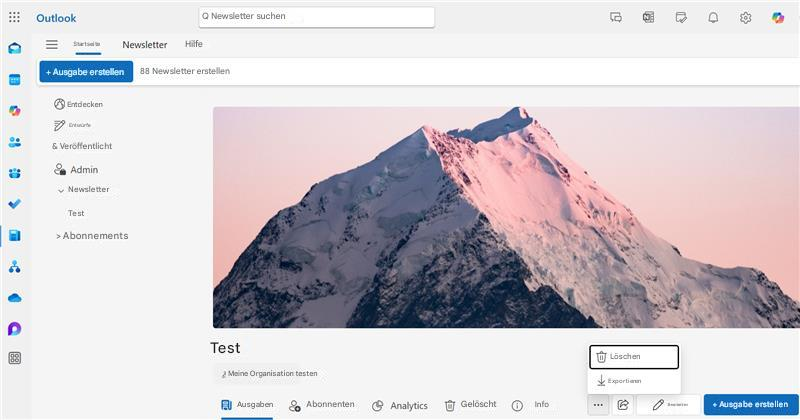The image size is (800, 420).
Task: Collapse the Newsletter tree node
Action: click(x=61, y=190)
